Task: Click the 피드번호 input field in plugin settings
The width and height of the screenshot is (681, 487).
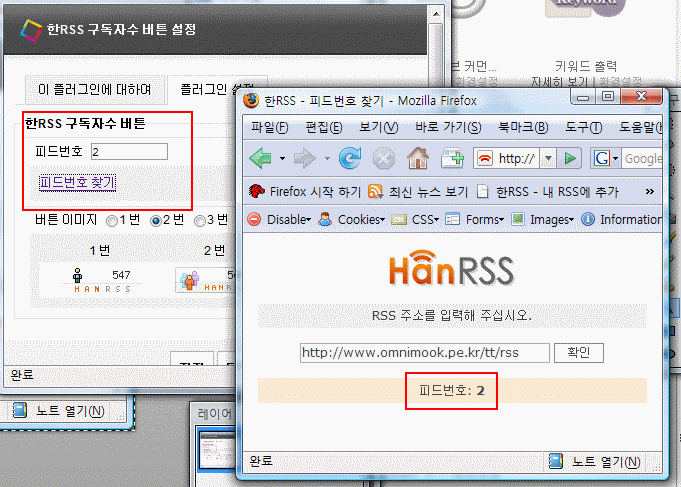Action: (x=129, y=152)
